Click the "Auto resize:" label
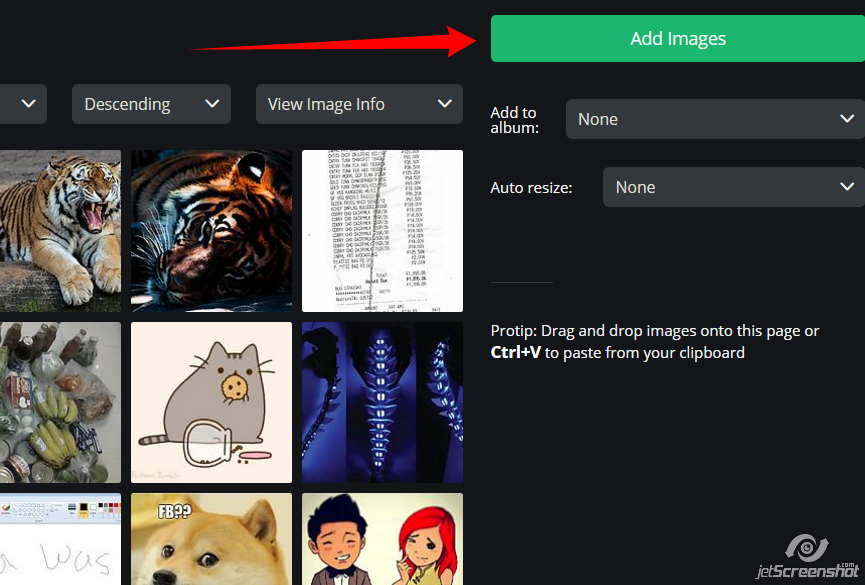865x585 pixels. point(531,188)
